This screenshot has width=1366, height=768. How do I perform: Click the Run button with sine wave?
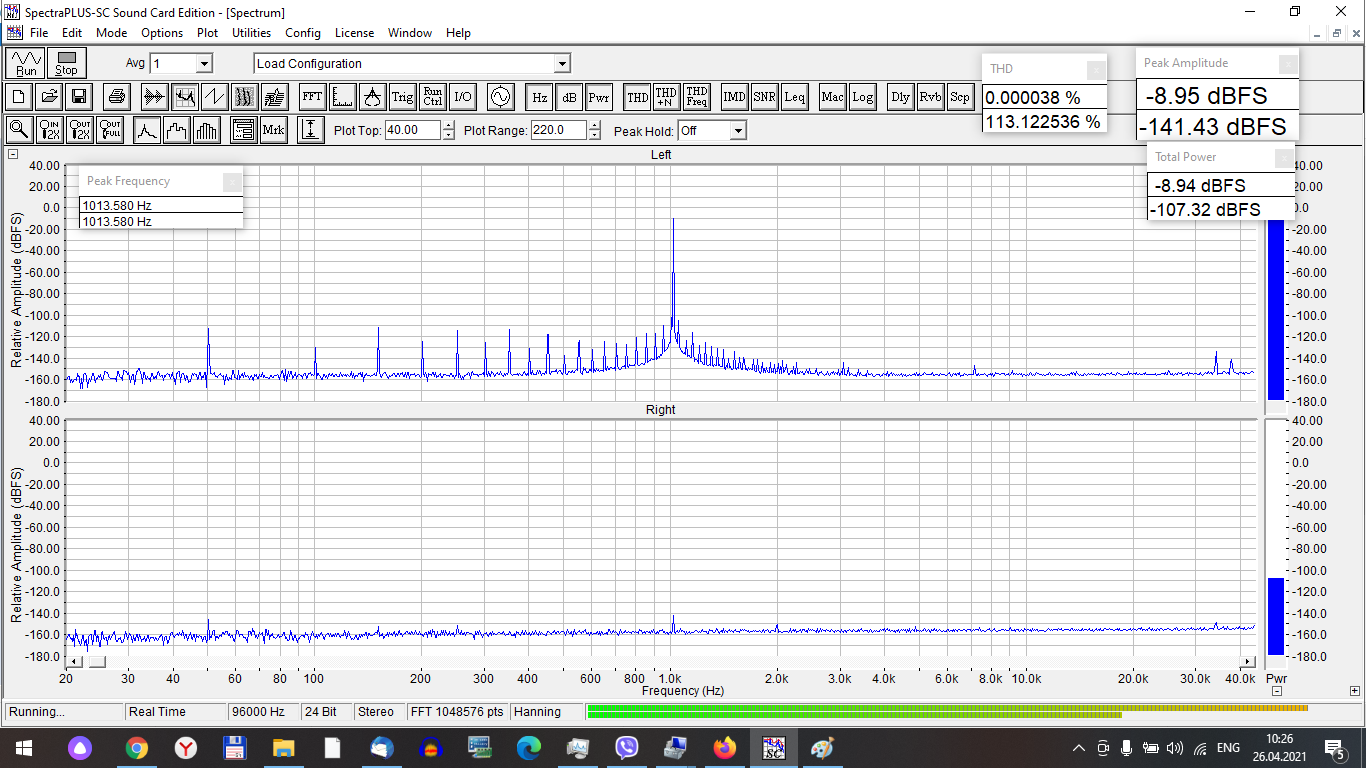click(x=26, y=63)
